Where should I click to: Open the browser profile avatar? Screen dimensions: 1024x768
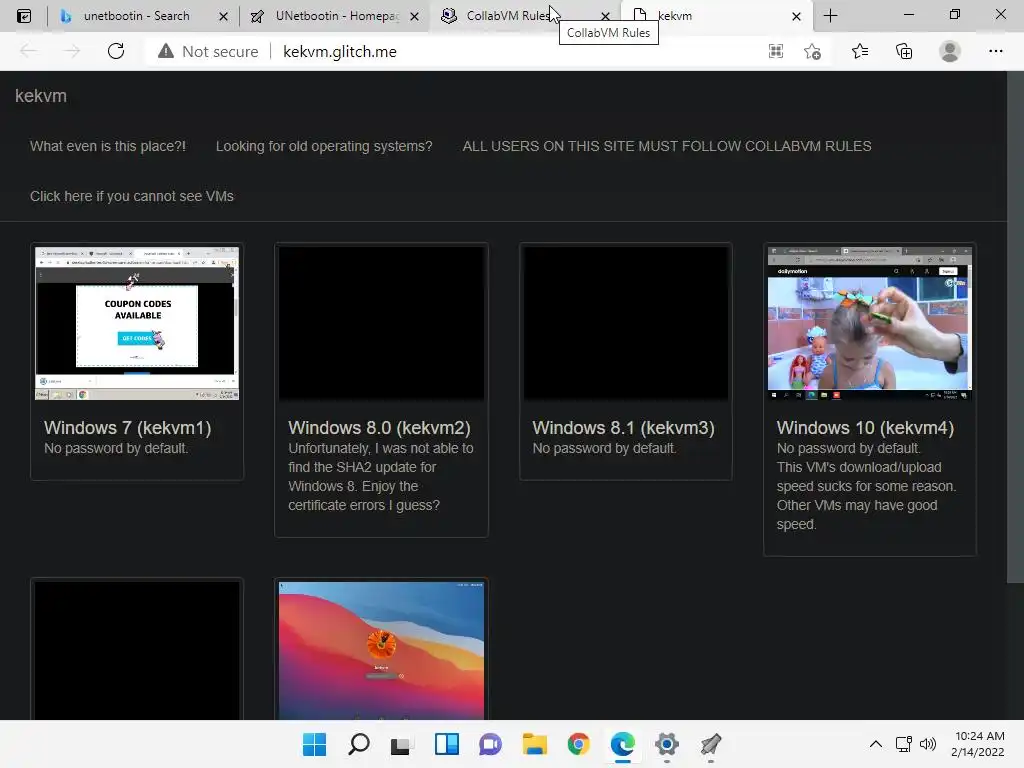click(950, 51)
